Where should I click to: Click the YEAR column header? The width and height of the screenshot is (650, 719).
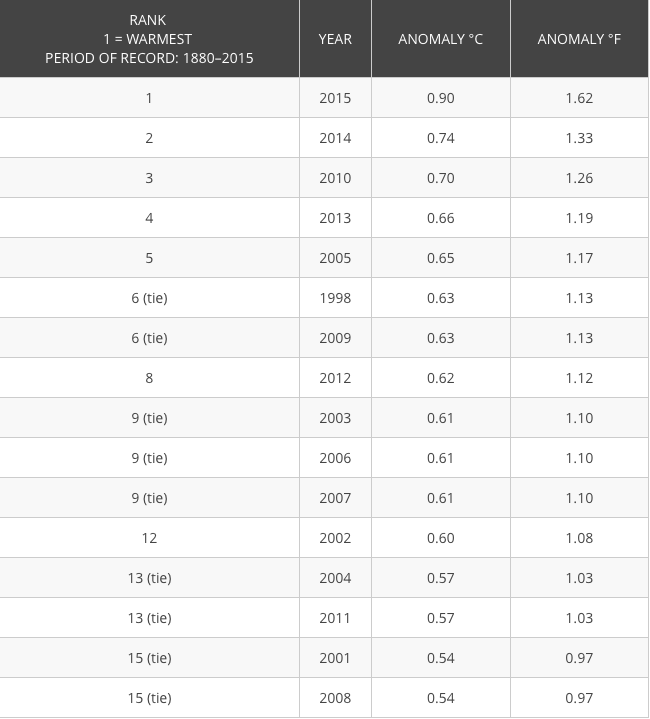(x=335, y=39)
